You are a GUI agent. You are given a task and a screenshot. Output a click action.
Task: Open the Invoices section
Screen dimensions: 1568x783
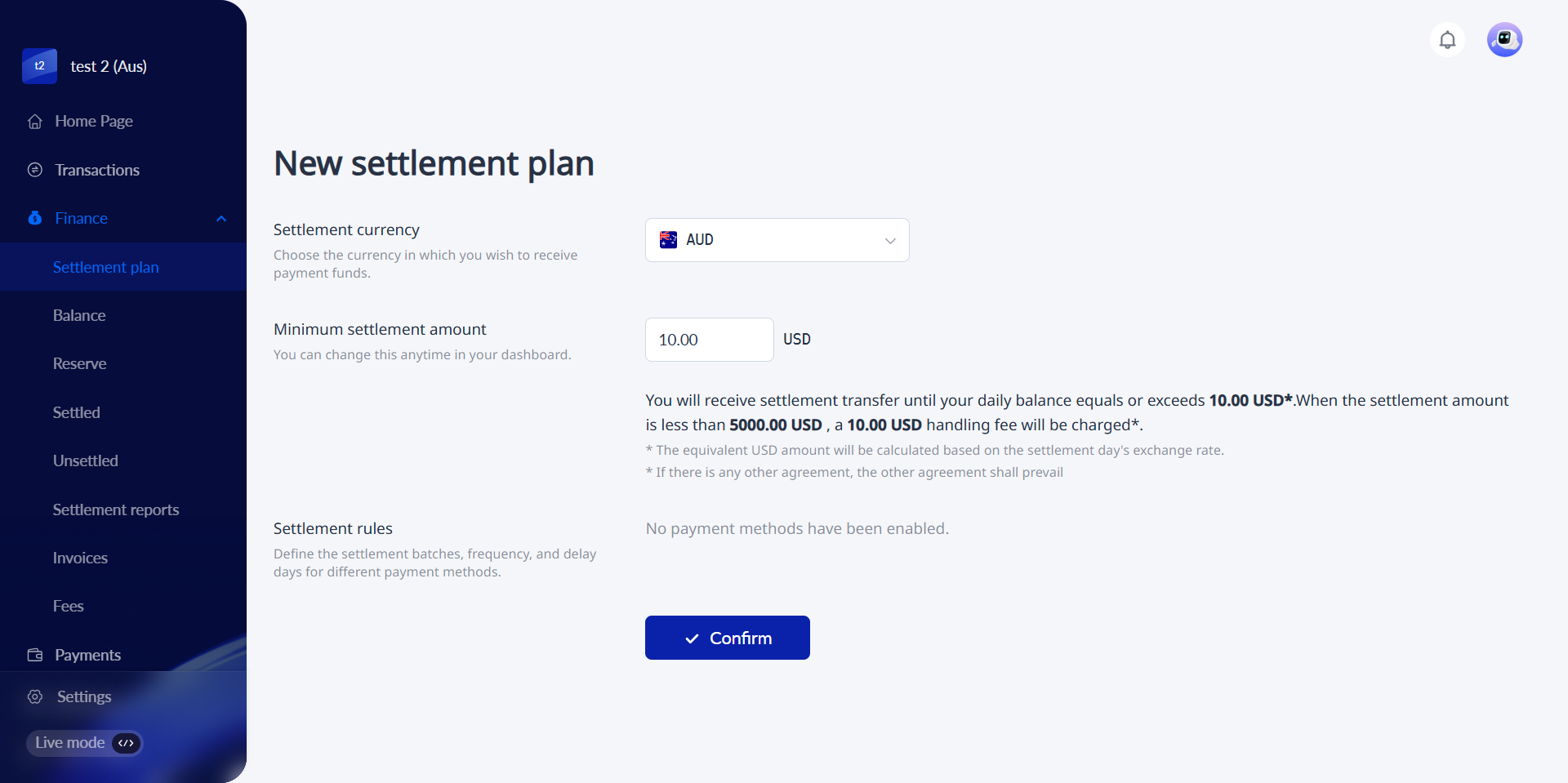coord(80,558)
